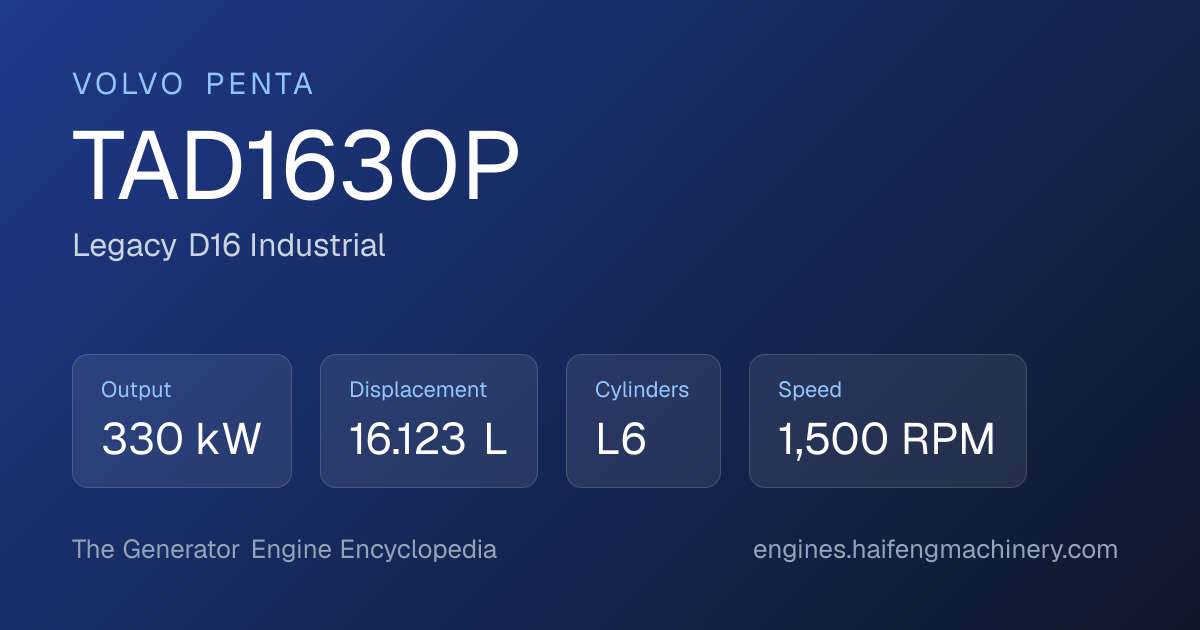Click the VOLVO PENTA brand label
The image size is (1200, 630).
point(193,85)
